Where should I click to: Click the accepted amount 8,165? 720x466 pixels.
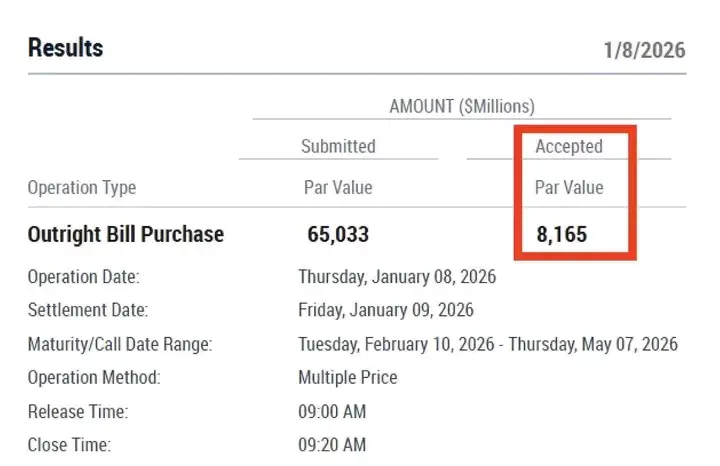(x=561, y=235)
